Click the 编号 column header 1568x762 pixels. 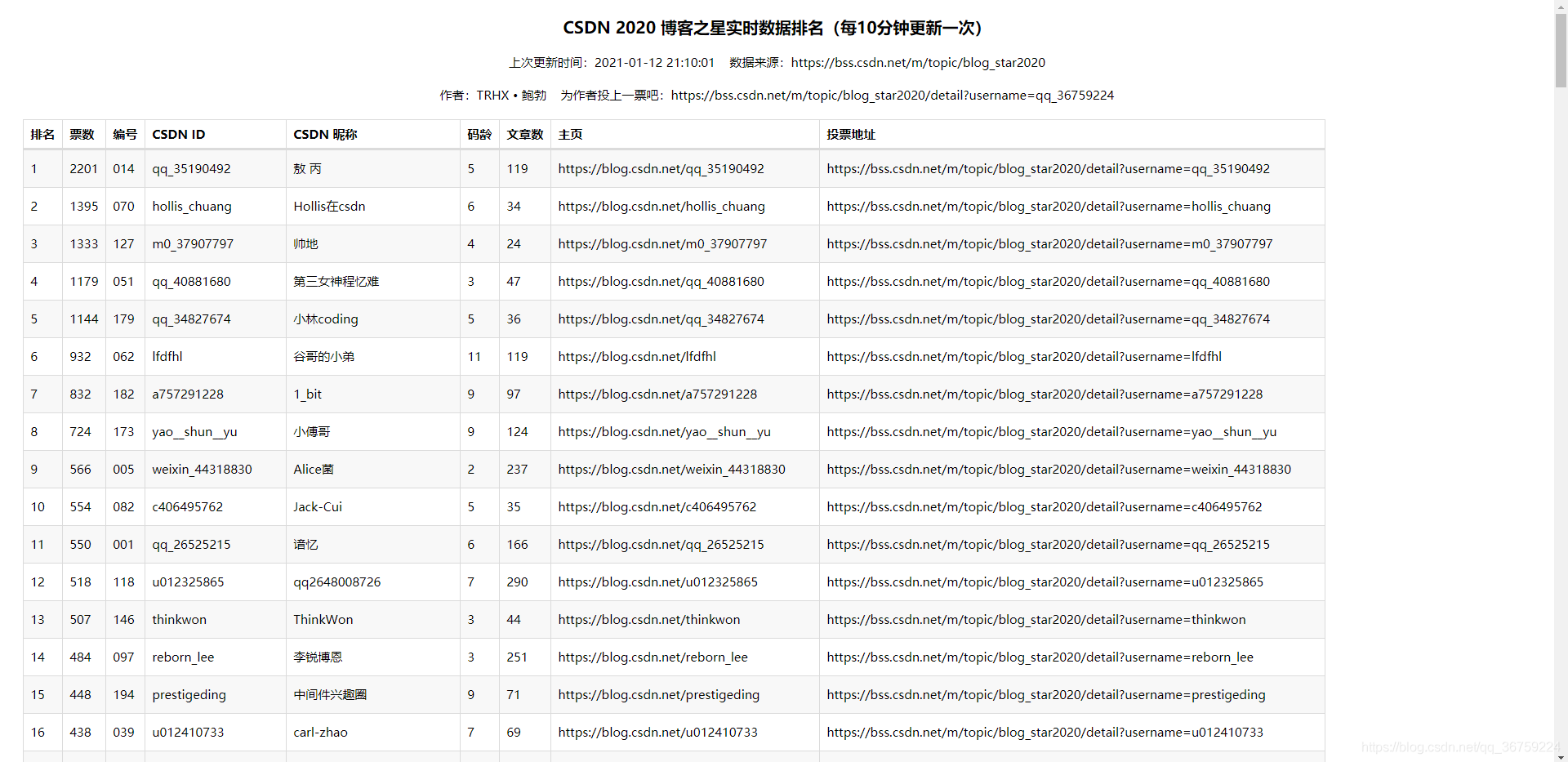click(125, 135)
